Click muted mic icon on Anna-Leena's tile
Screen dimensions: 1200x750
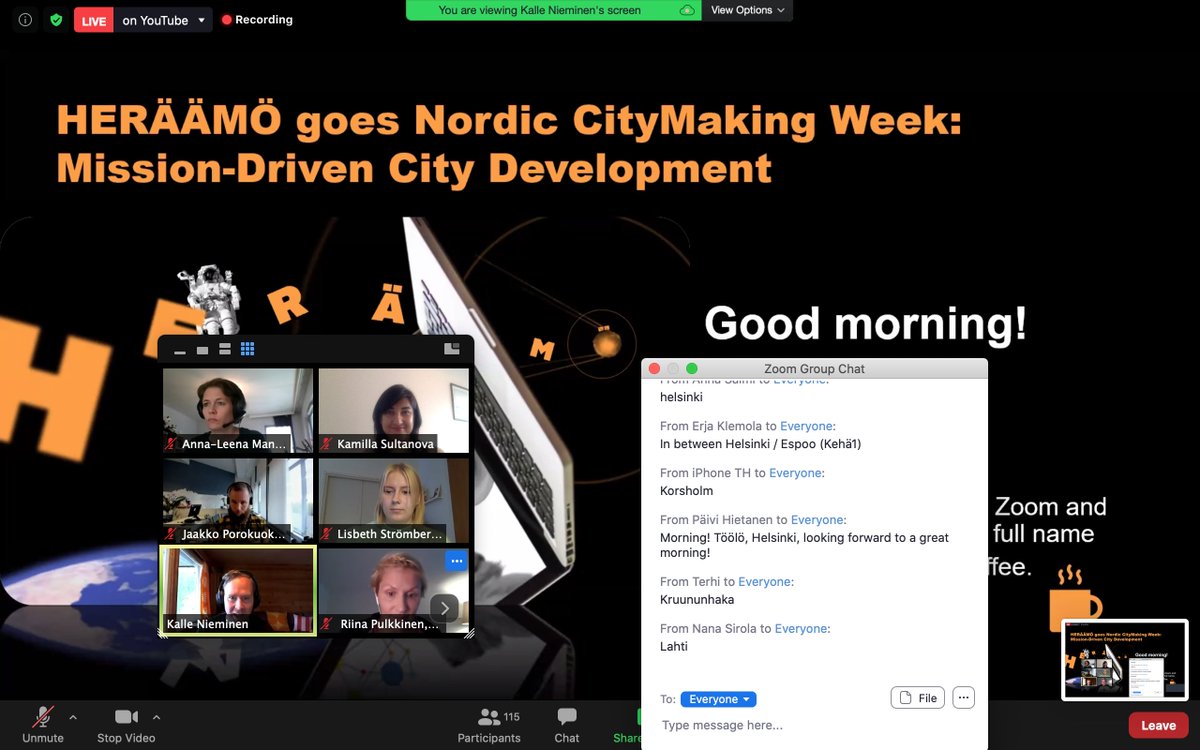point(172,444)
